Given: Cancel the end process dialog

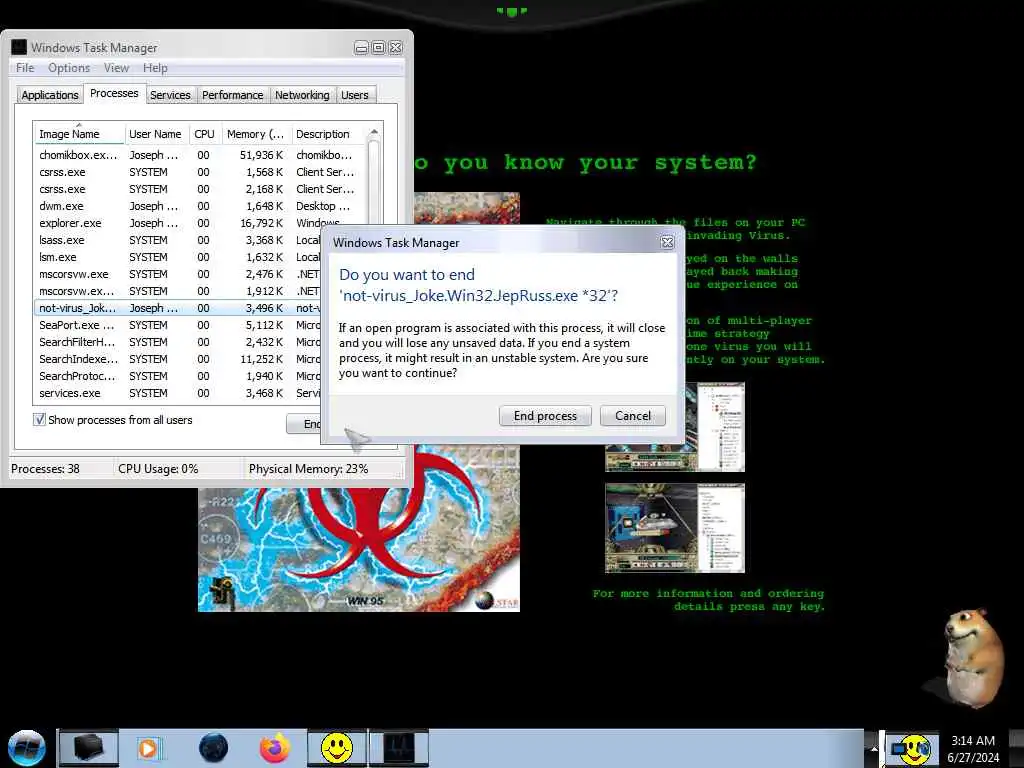Looking at the screenshot, I should coord(632,416).
